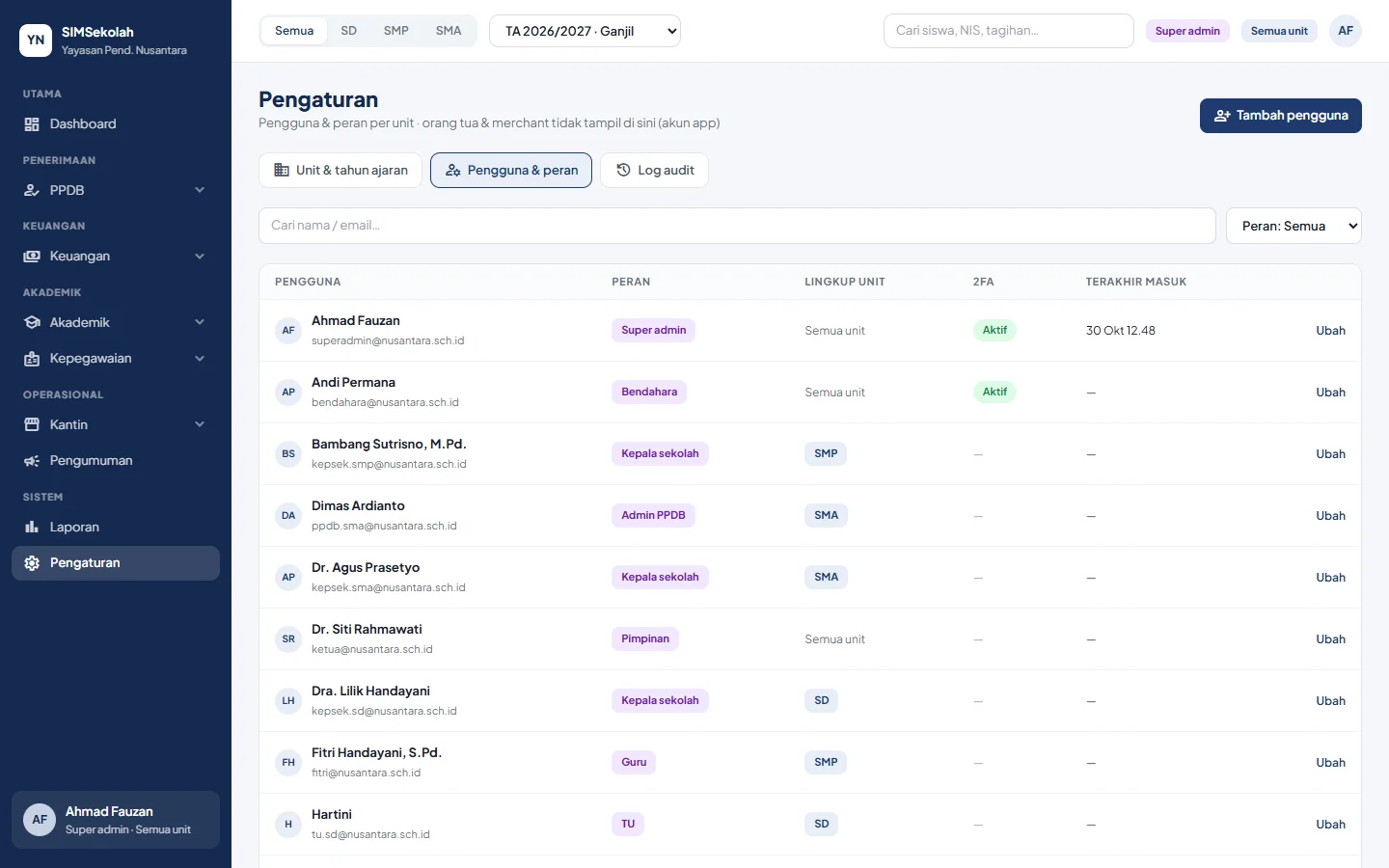This screenshot has height=868, width=1389.
Task: Open the AF avatar in top bar
Action: tap(1346, 31)
